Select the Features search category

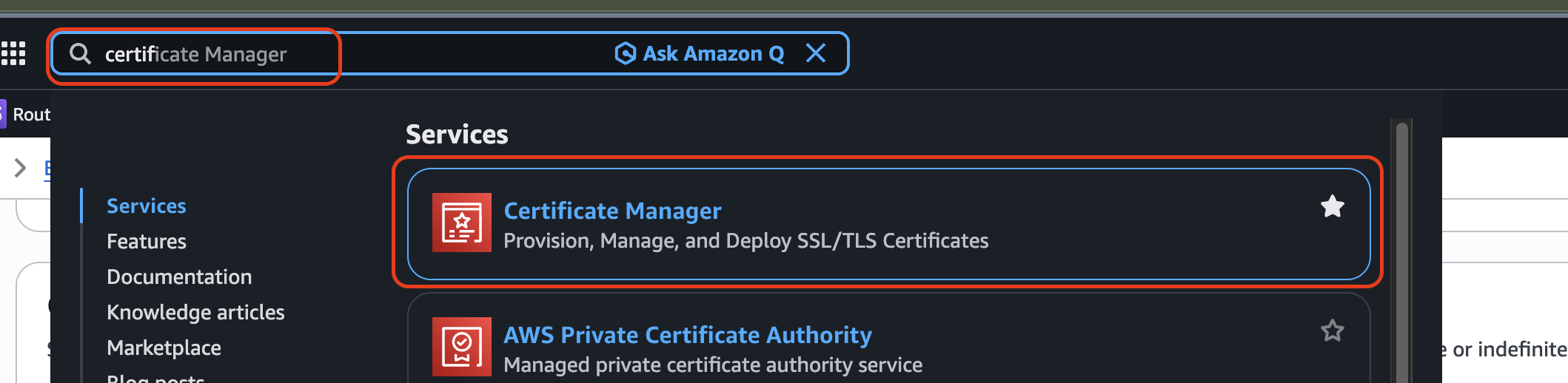tap(147, 241)
